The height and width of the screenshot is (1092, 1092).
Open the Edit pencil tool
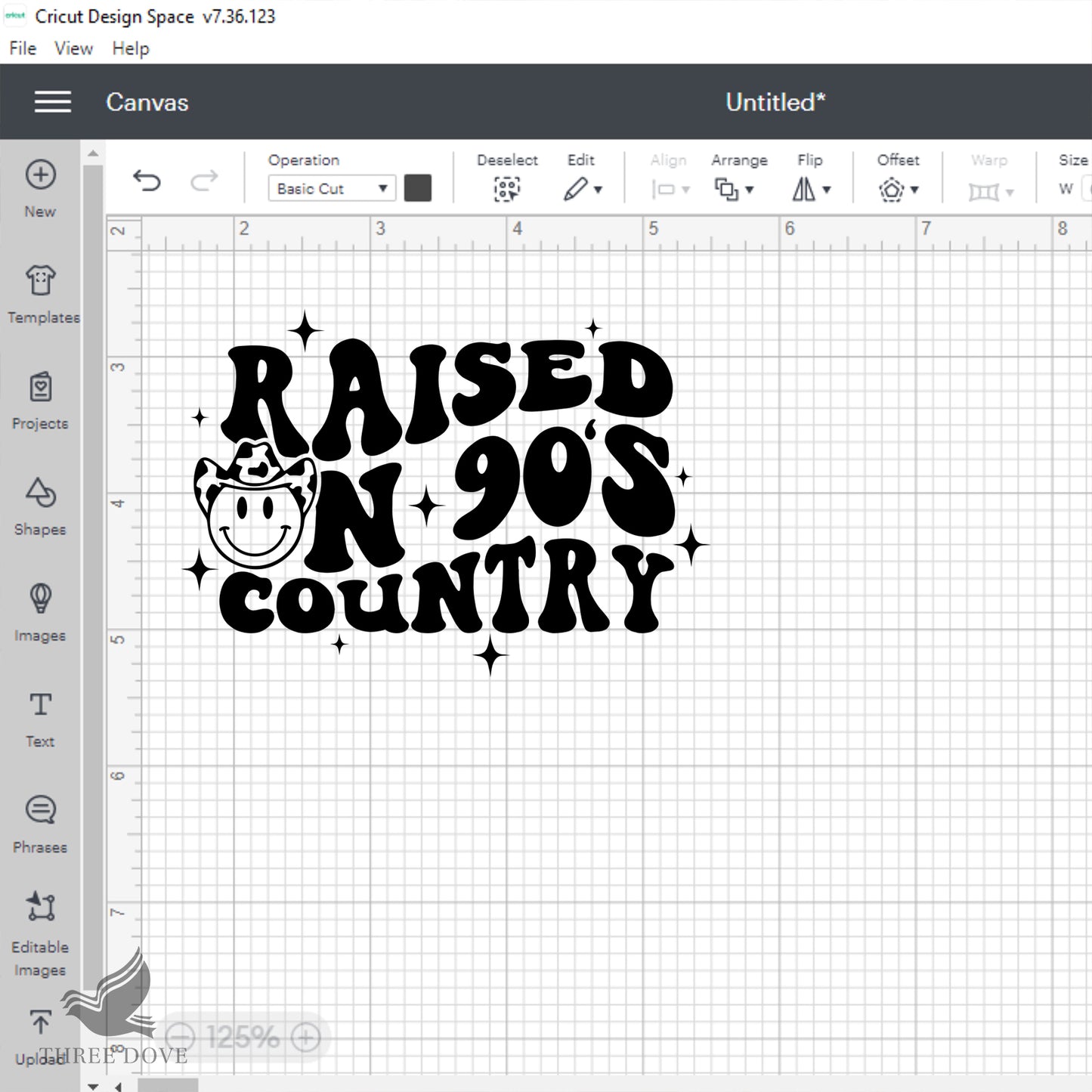pos(576,189)
